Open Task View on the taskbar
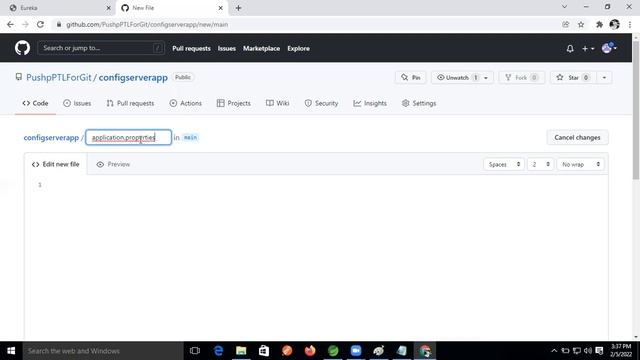This screenshot has height=360, width=640. tap(195, 351)
